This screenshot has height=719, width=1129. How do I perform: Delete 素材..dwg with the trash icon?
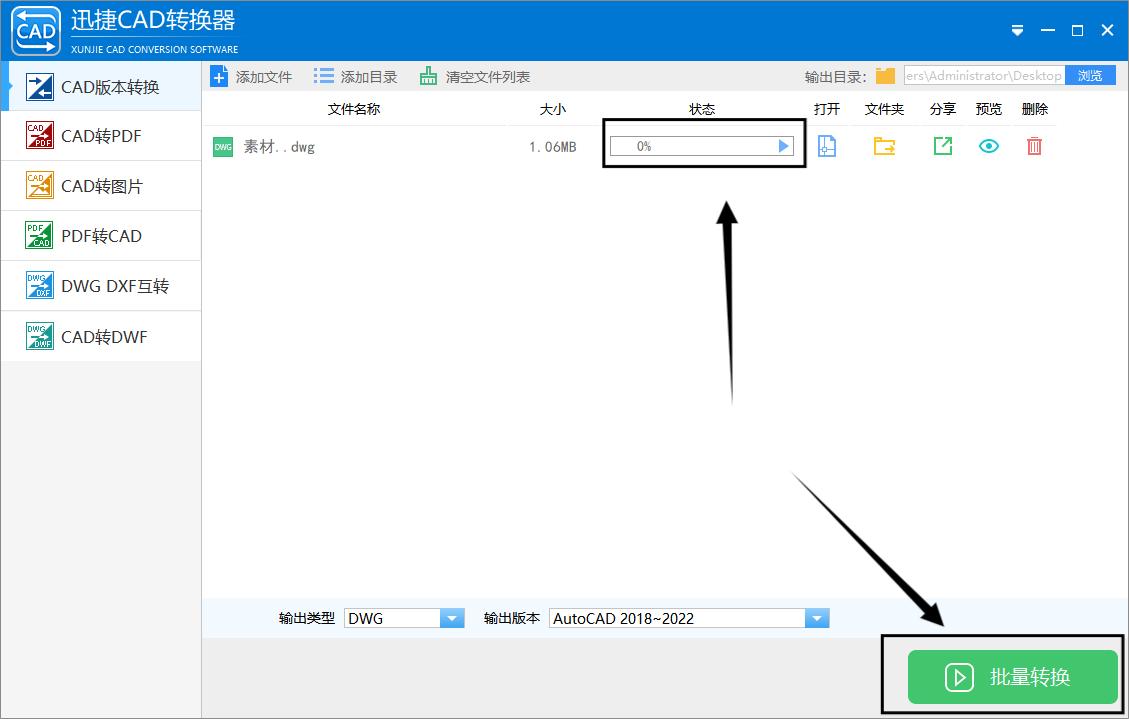[1034, 146]
